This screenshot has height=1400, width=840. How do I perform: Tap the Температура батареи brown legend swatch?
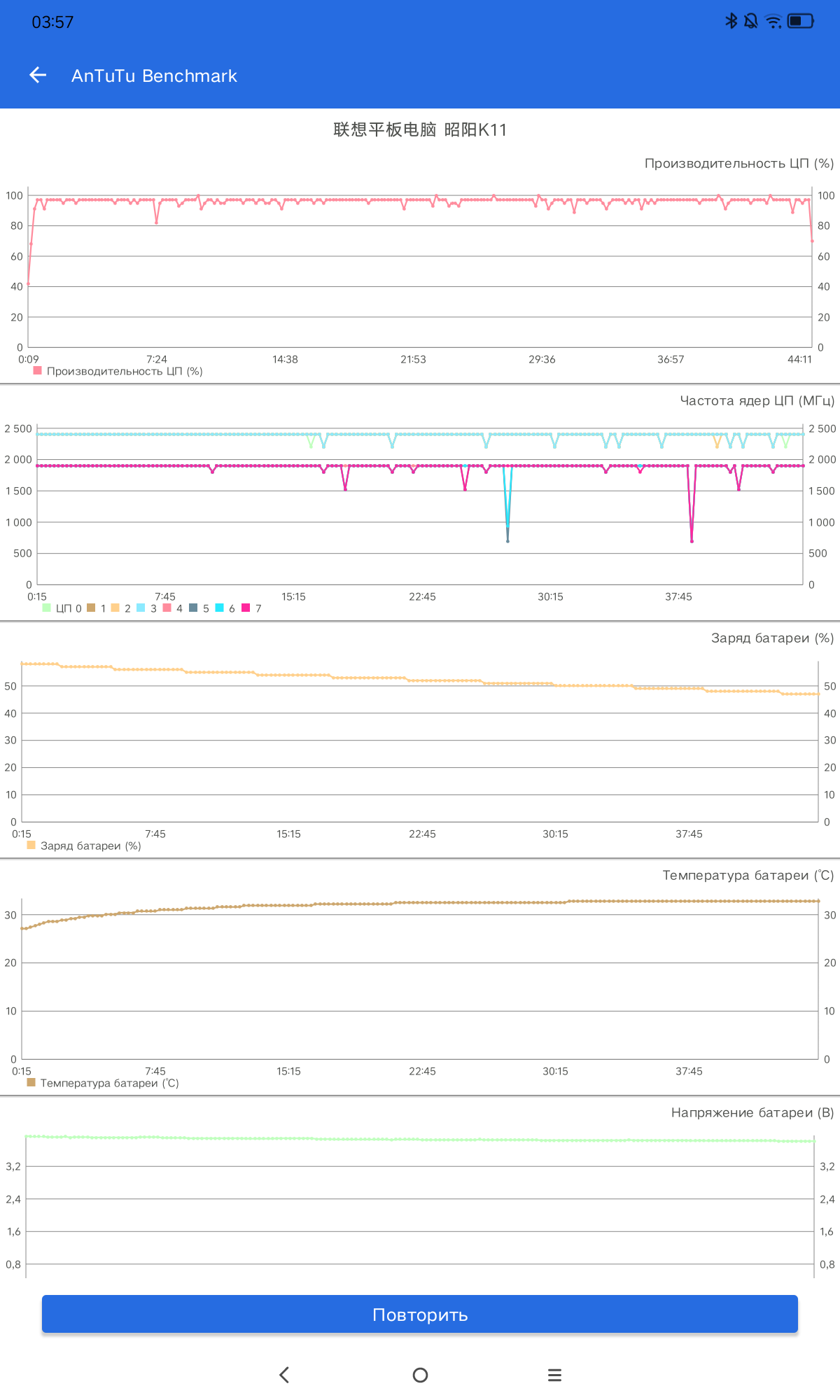pos(31,1082)
